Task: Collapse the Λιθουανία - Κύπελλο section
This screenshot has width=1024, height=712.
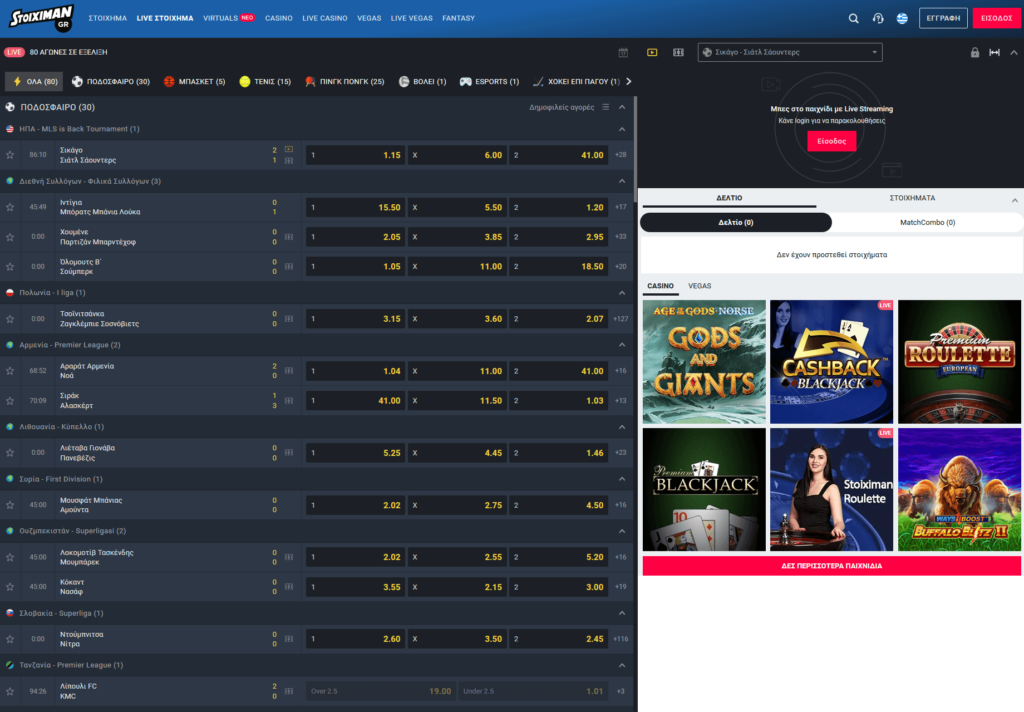Action: 622,427
